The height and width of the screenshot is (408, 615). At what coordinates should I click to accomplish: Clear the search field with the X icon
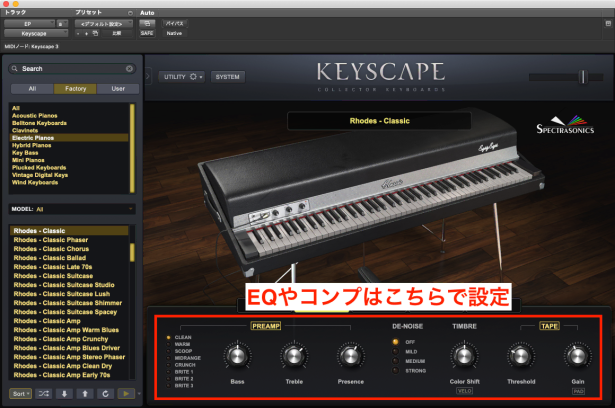pyautogui.click(x=129, y=69)
